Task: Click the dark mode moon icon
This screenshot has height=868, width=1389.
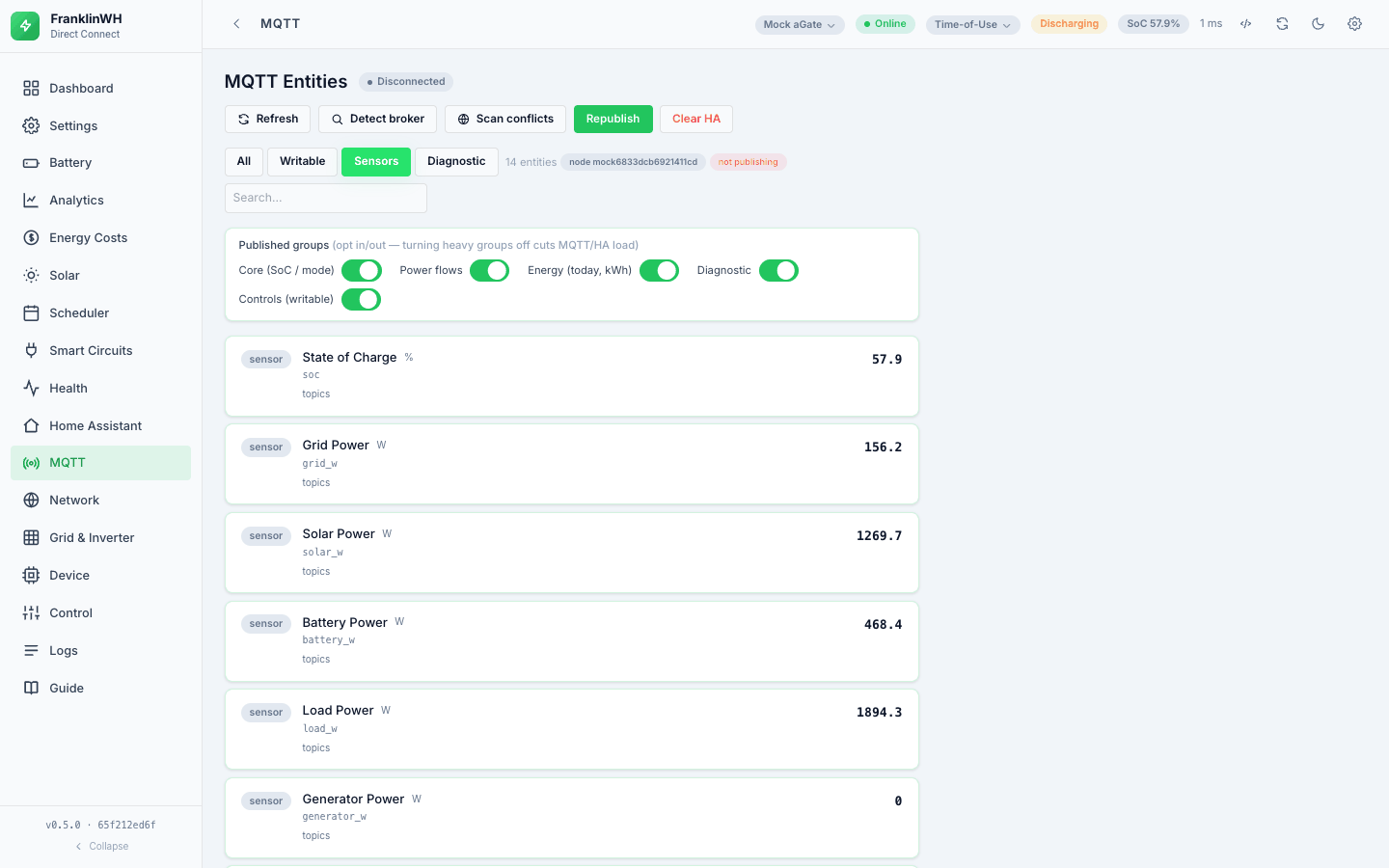Action: [1319, 24]
